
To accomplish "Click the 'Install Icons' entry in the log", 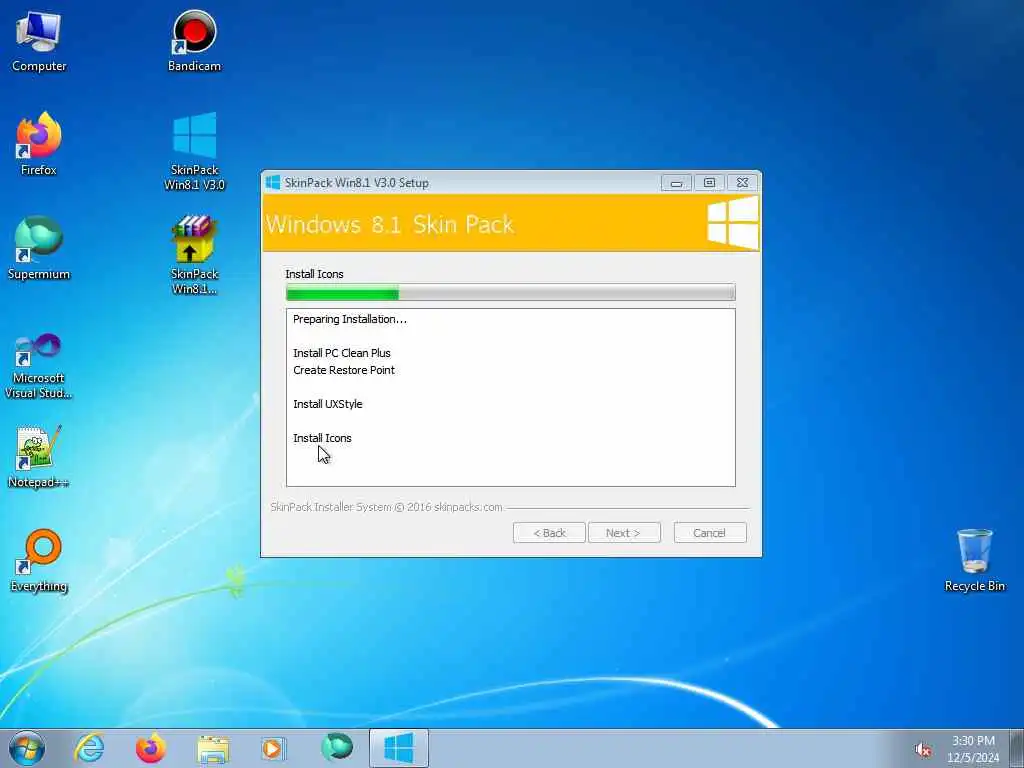I will (322, 438).
